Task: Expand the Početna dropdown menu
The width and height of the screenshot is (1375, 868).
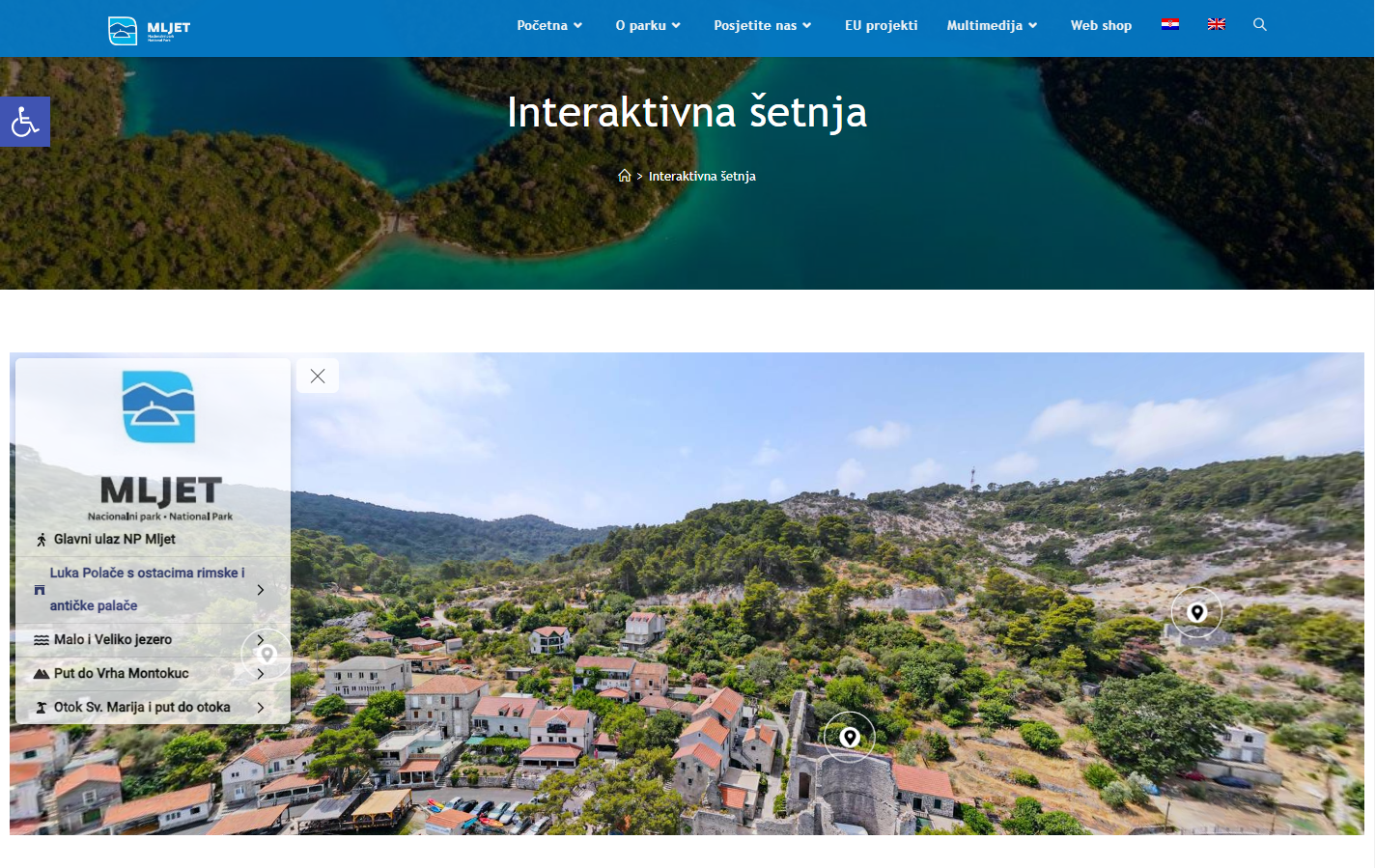Action: pos(549,26)
